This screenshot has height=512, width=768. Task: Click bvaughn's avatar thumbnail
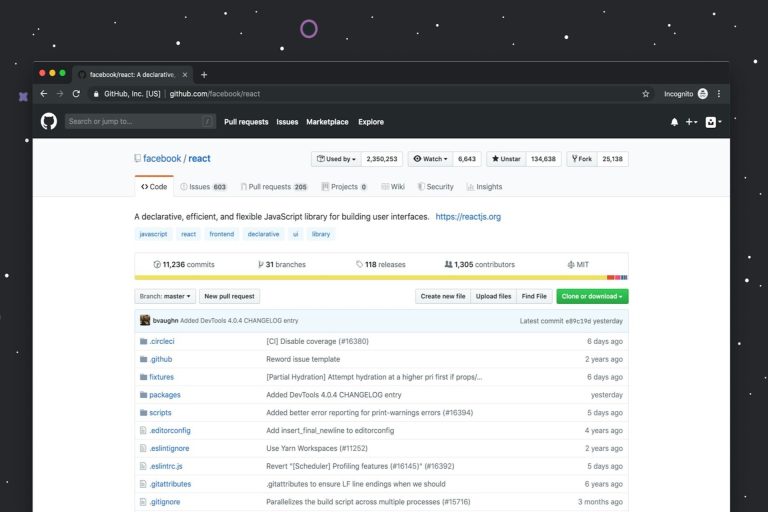(145, 320)
